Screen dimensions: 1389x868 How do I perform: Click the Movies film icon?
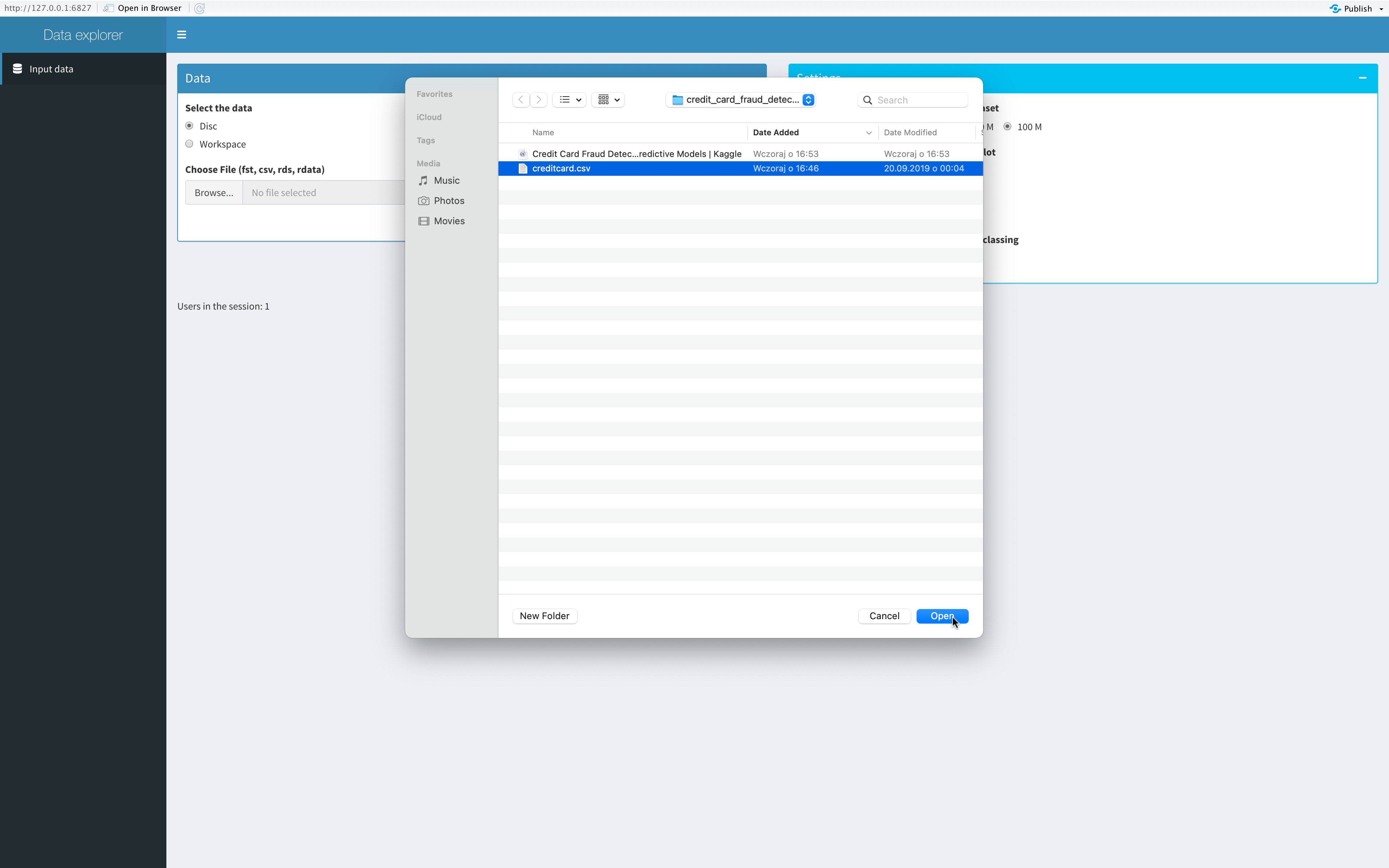[424, 221]
